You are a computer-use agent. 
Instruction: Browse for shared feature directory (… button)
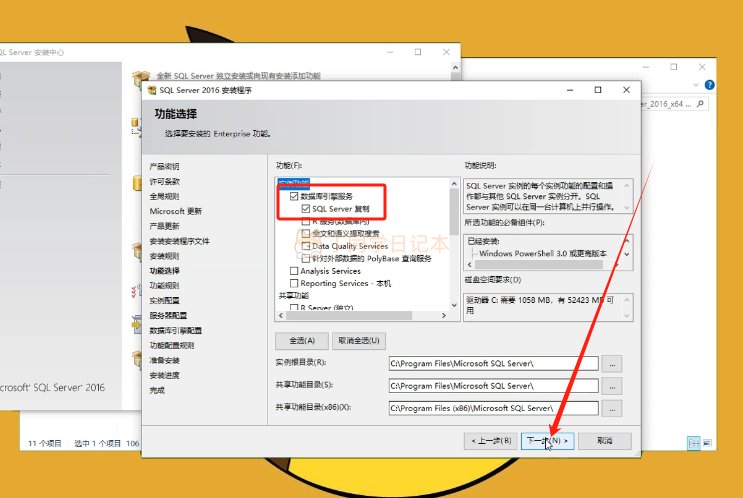click(612, 386)
